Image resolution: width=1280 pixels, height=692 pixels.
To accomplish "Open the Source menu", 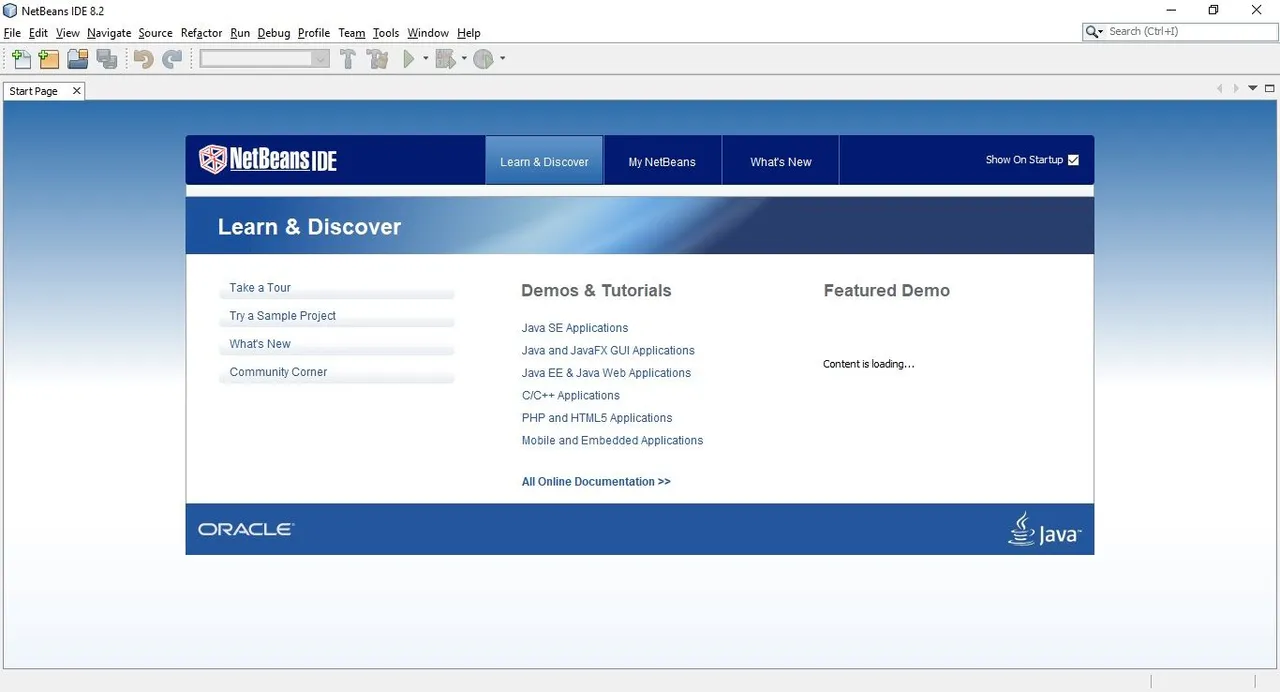I will coord(155,33).
